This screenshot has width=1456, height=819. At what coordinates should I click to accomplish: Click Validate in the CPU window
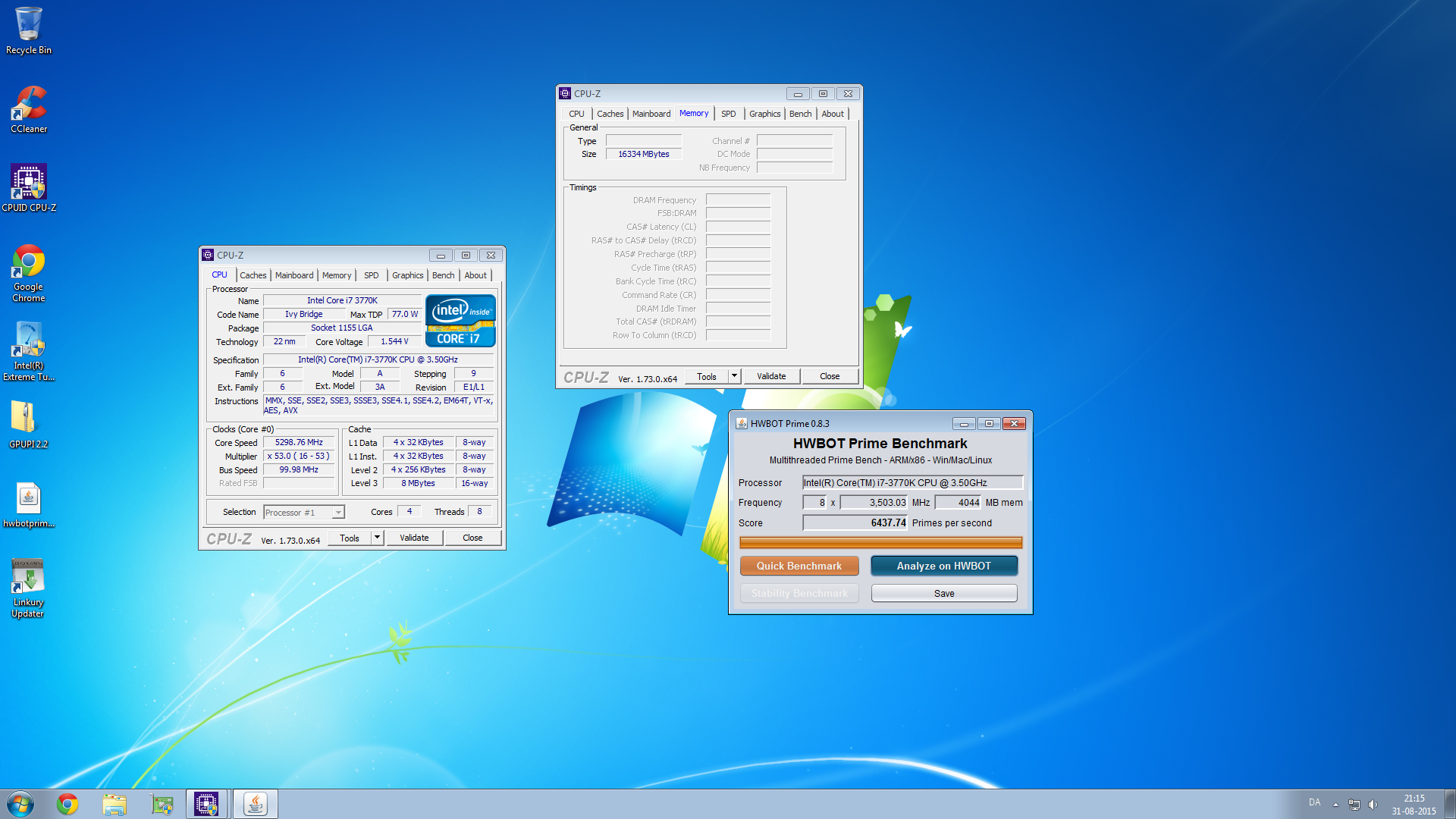414,538
